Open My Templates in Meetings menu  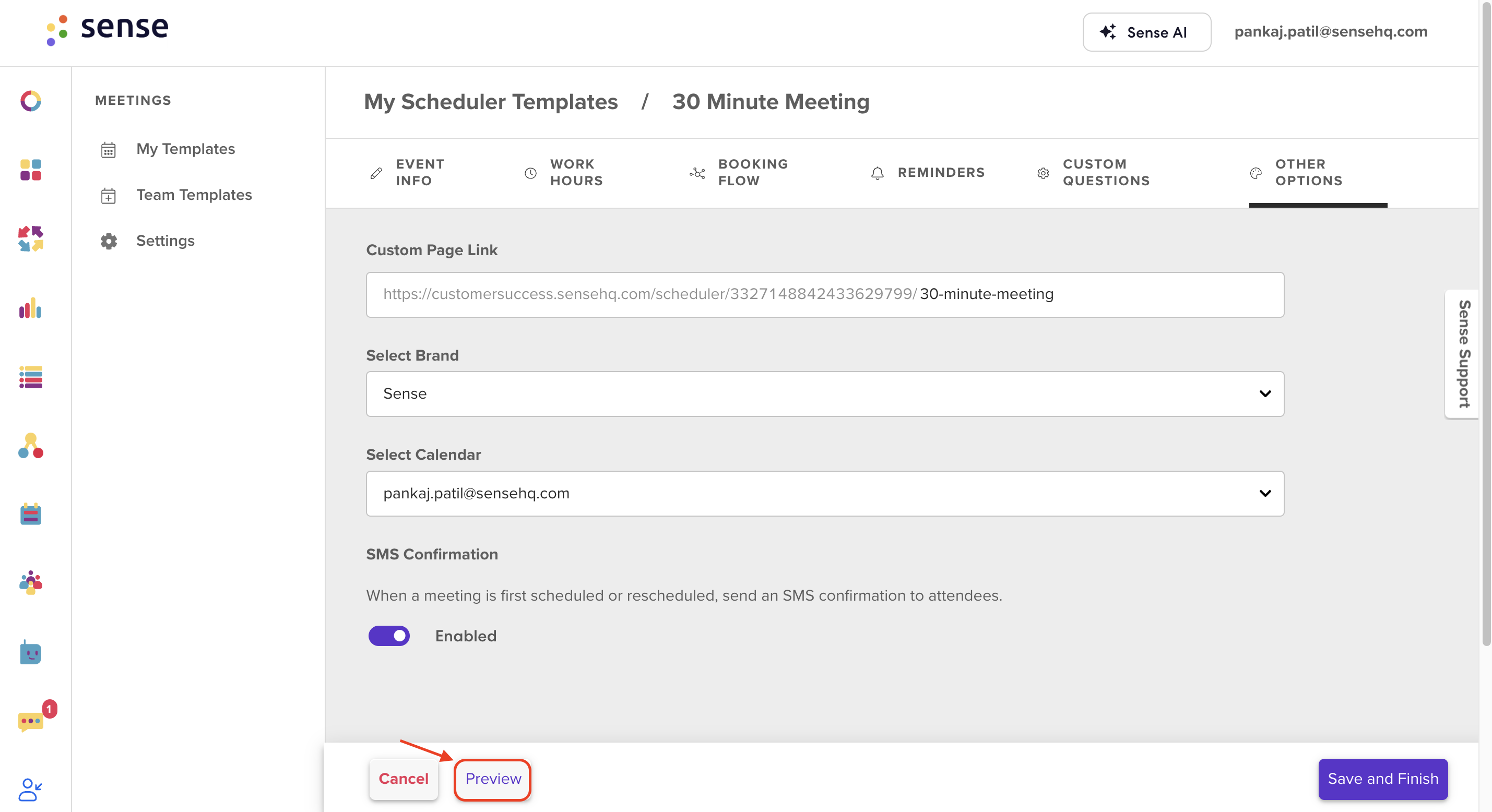coord(185,149)
